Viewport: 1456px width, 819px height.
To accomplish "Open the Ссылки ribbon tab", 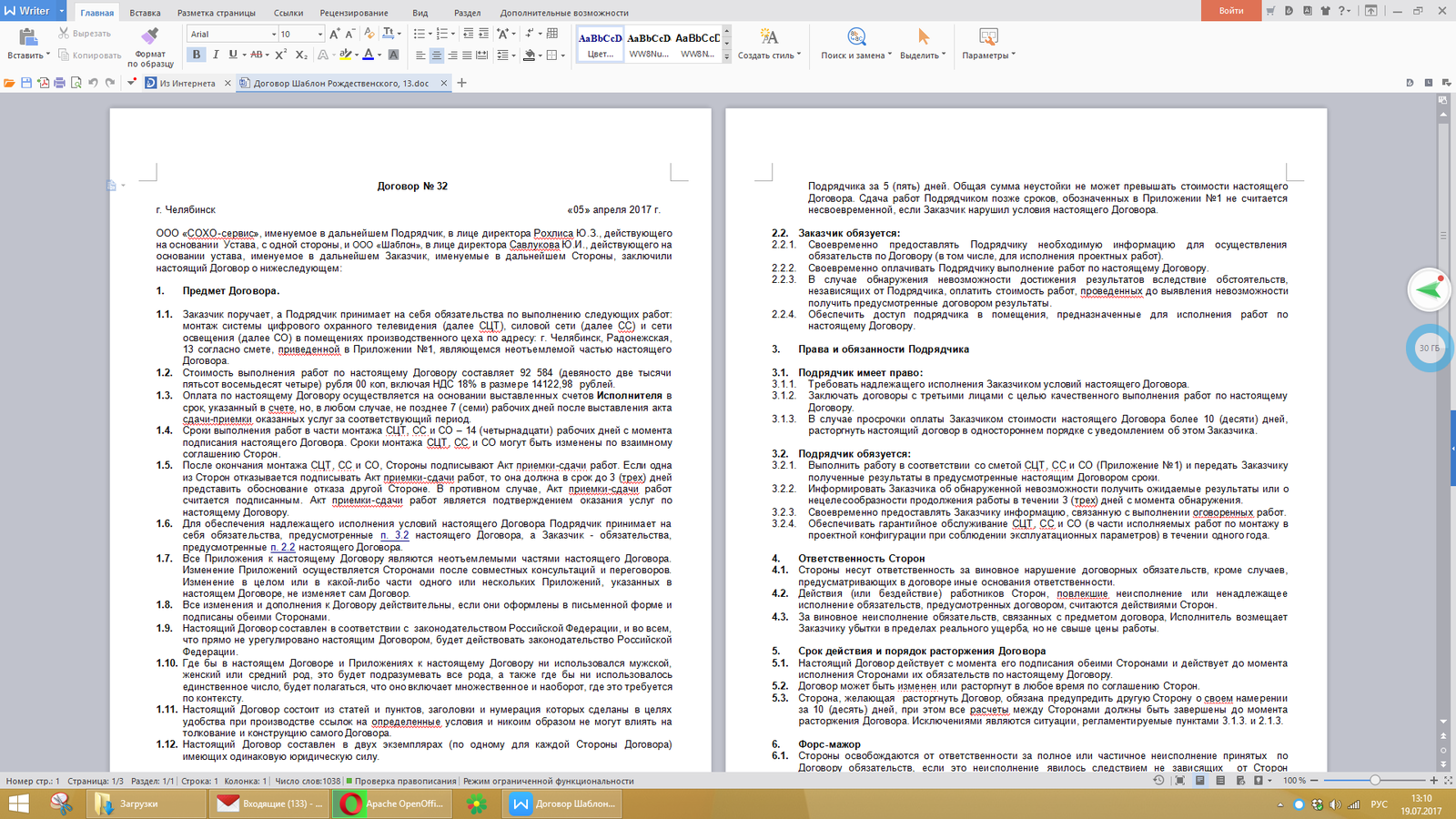I will [288, 13].
